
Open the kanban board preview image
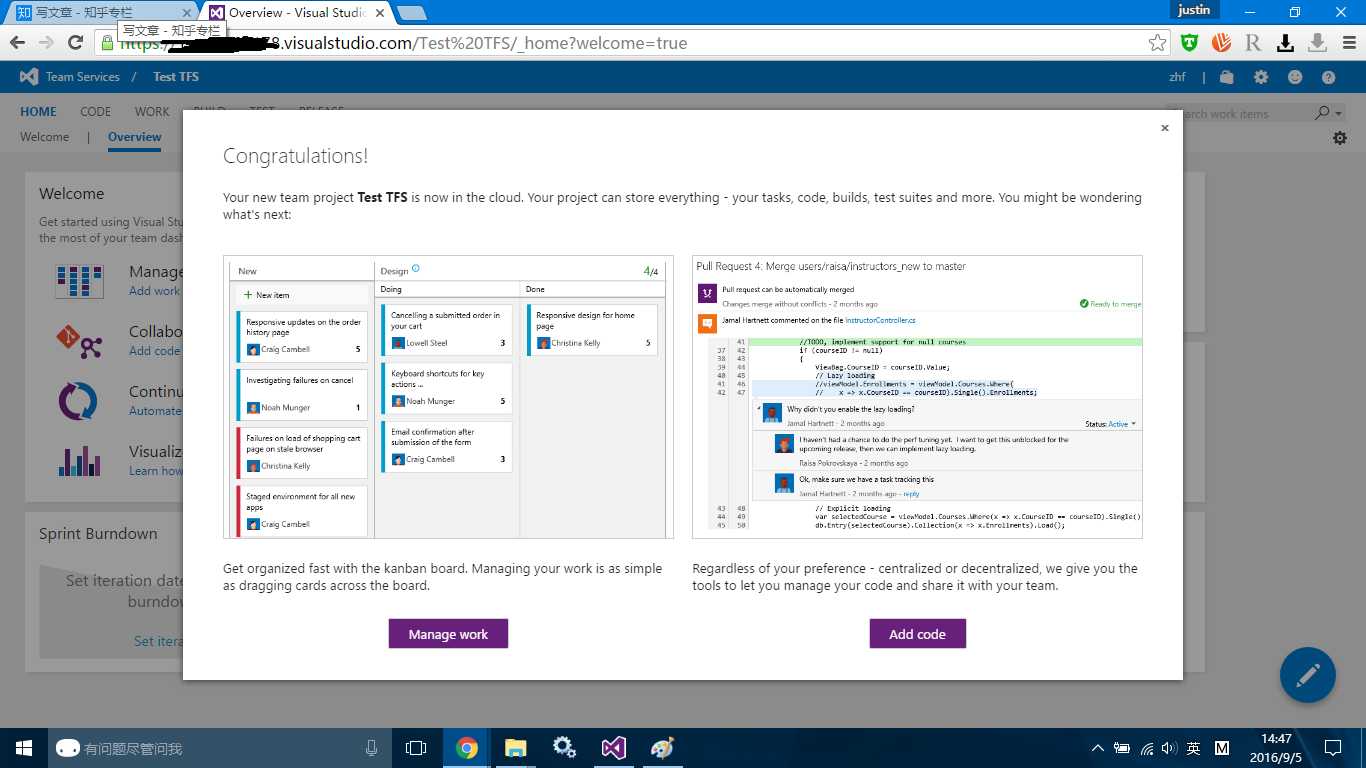[448, 397]
